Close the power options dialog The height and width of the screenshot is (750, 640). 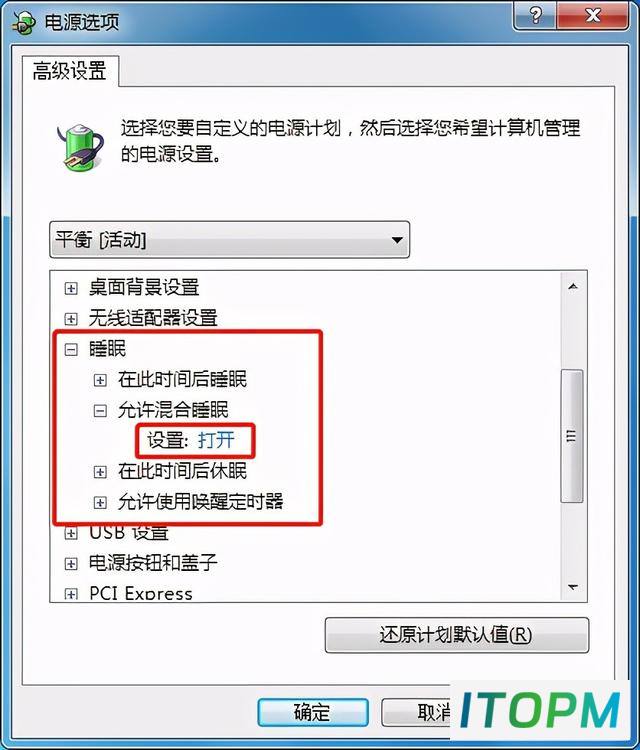(x=593, y=16)
